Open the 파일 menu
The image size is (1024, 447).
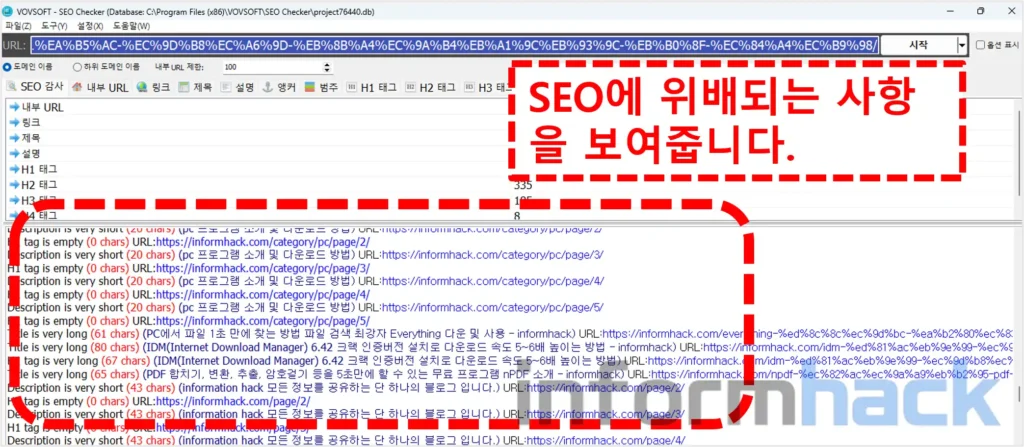click(19, 25)
